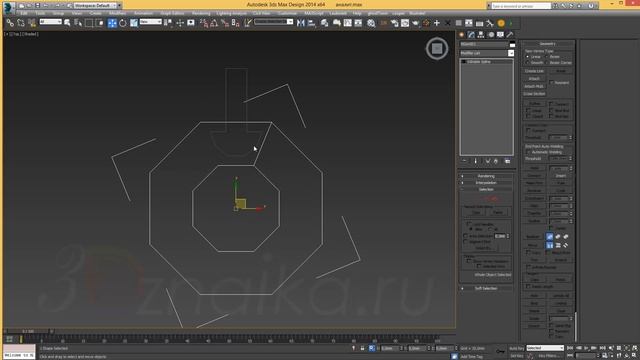Open the named selection sets dropdown
Viewport: 640px width, 360px height.
pos(273,22)
